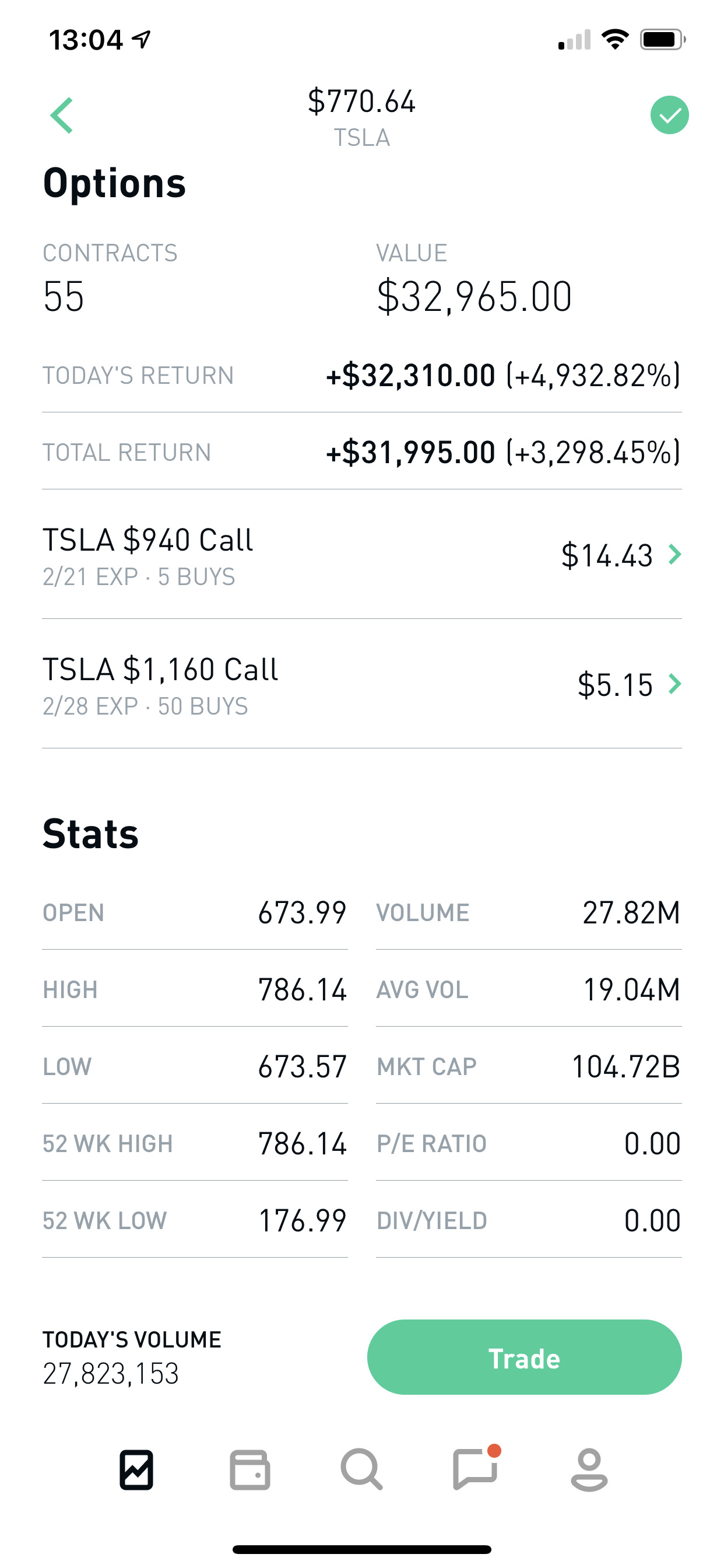The width and height of the screenshot is (724, 1568).
Task: Expand the TSLA $940 Call chevron
Action: click(674, 555)
